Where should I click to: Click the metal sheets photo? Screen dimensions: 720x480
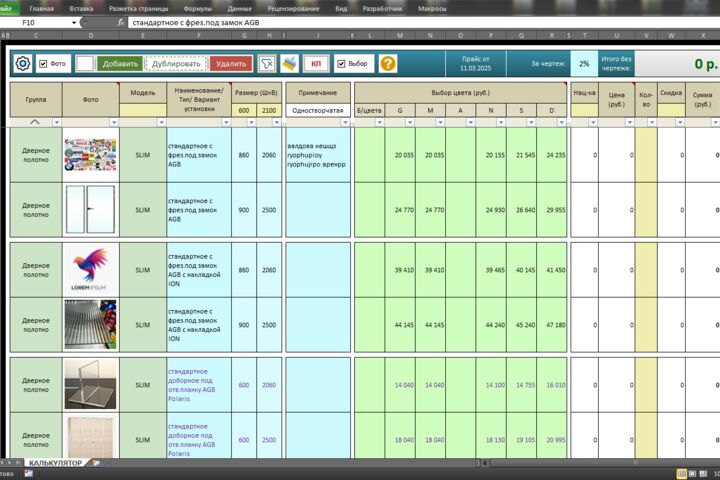[x=90, y=325]
